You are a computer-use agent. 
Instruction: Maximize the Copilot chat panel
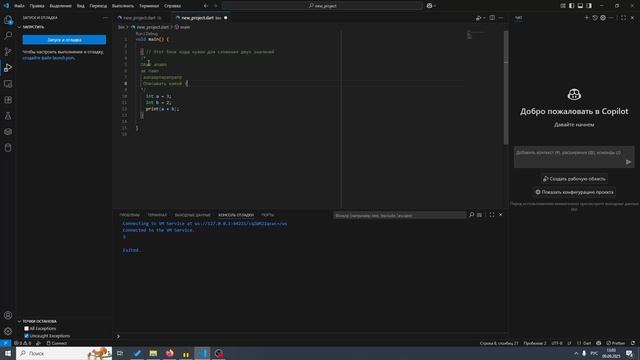pos(623,18)
